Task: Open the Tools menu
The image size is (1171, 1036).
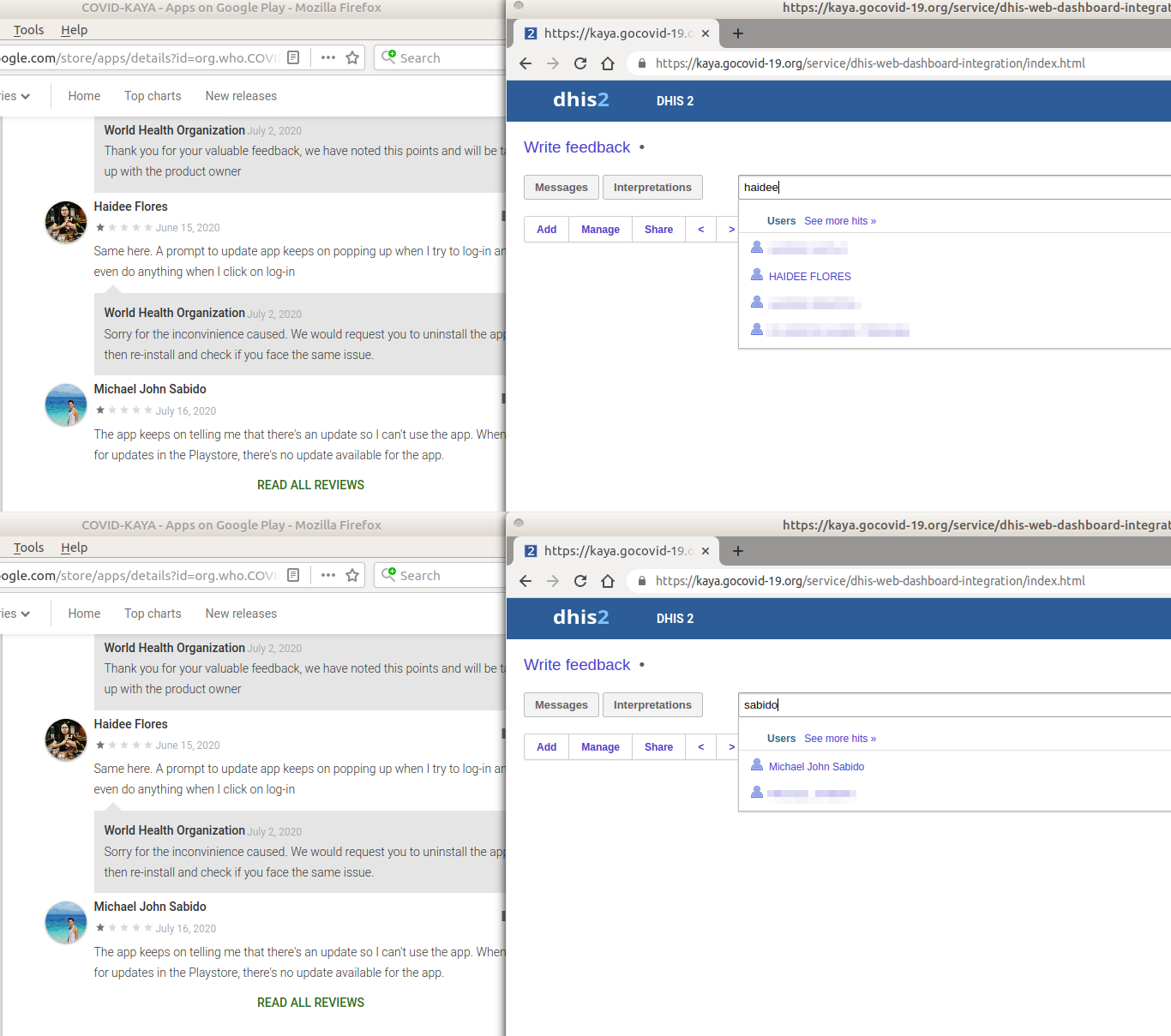Action: coord(28,30)
